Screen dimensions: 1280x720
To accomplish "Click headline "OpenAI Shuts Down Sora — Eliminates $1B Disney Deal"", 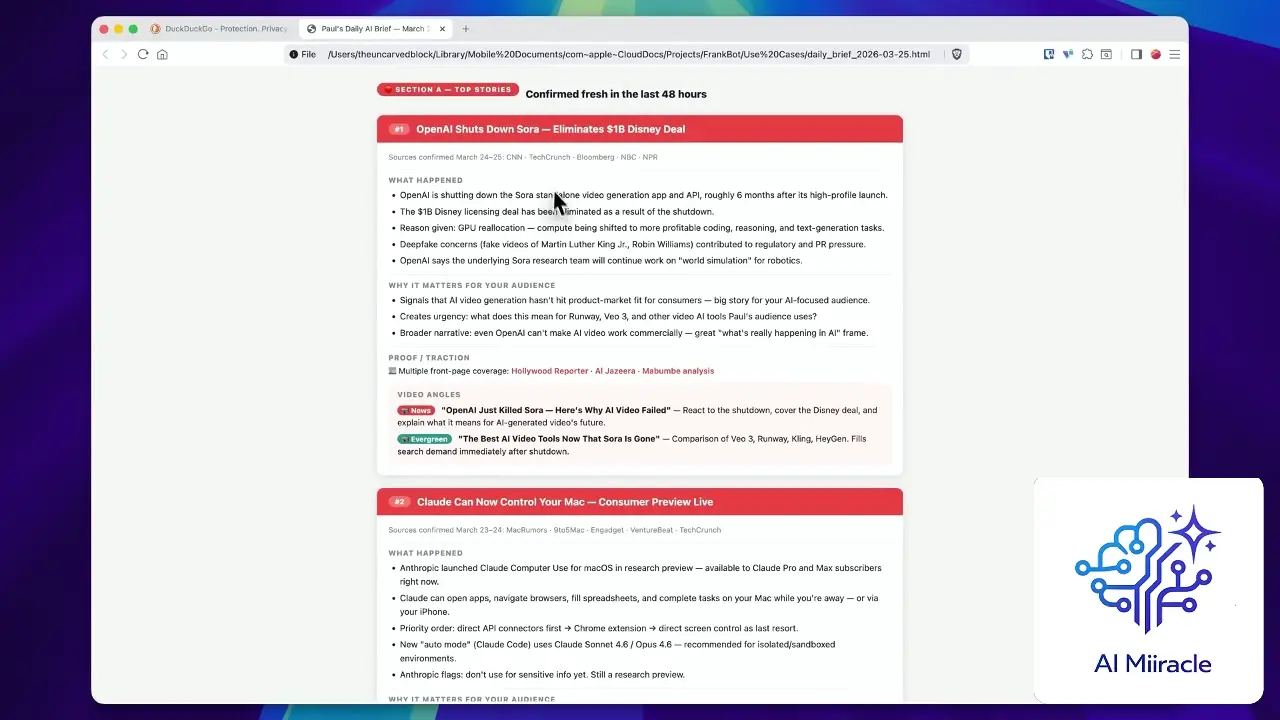I will (x=550, y=129).
